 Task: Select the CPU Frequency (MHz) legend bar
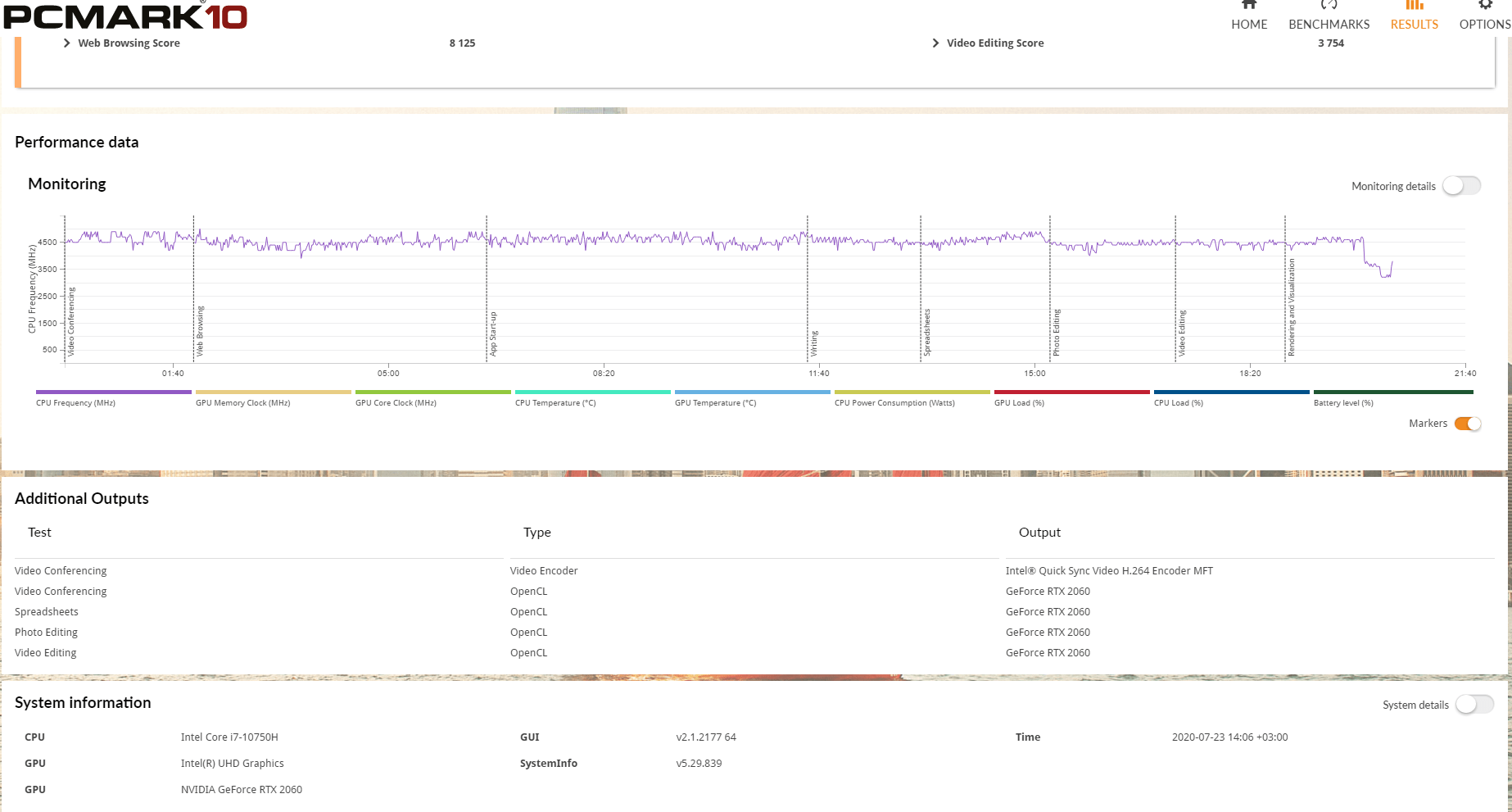113,392
